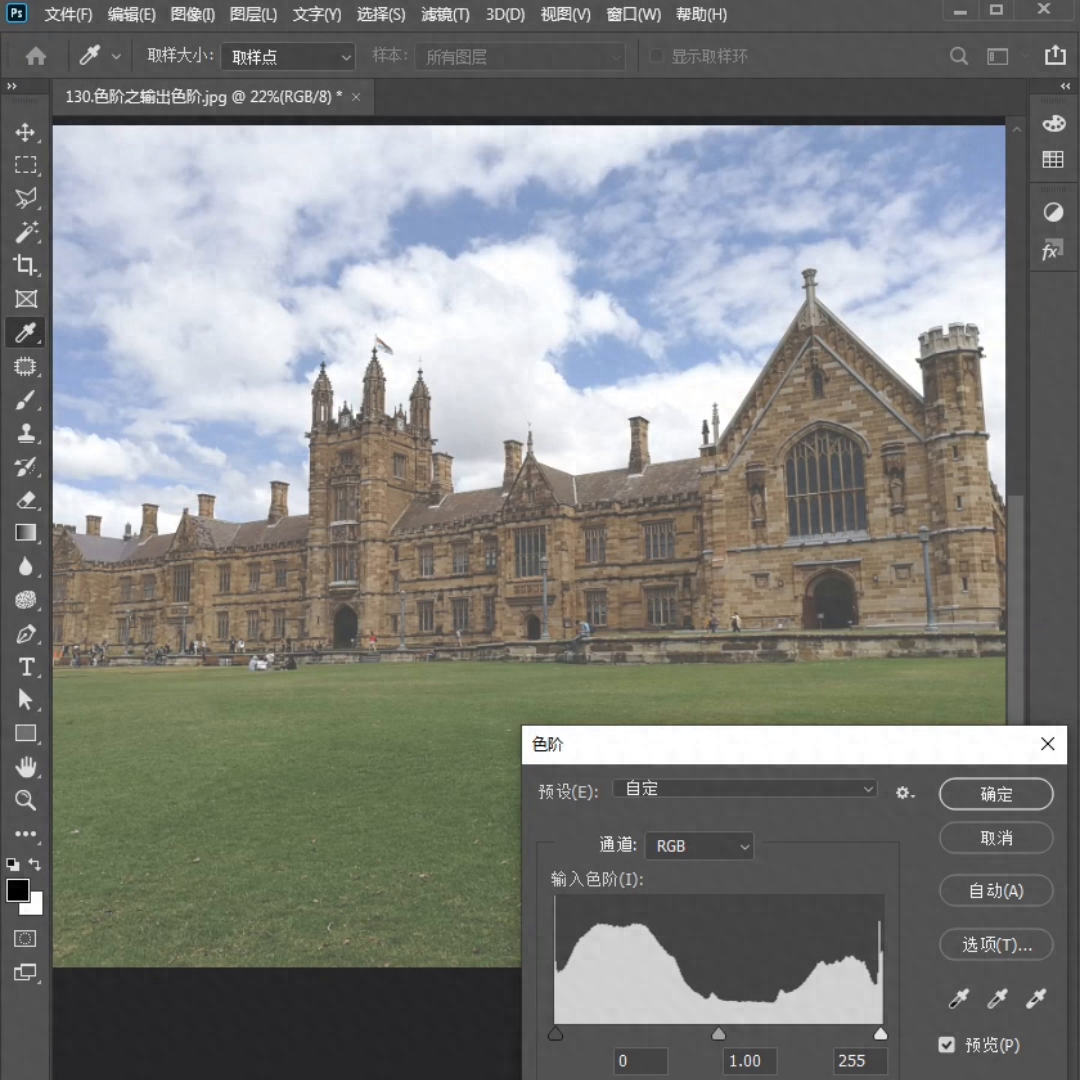Select the Horizontal Type tool
The image size is (1080, 1080).
pos(26,667)
